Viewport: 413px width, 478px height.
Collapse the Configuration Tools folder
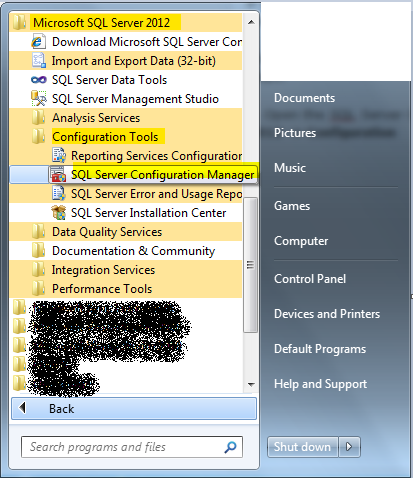click(x=126, y=137)
